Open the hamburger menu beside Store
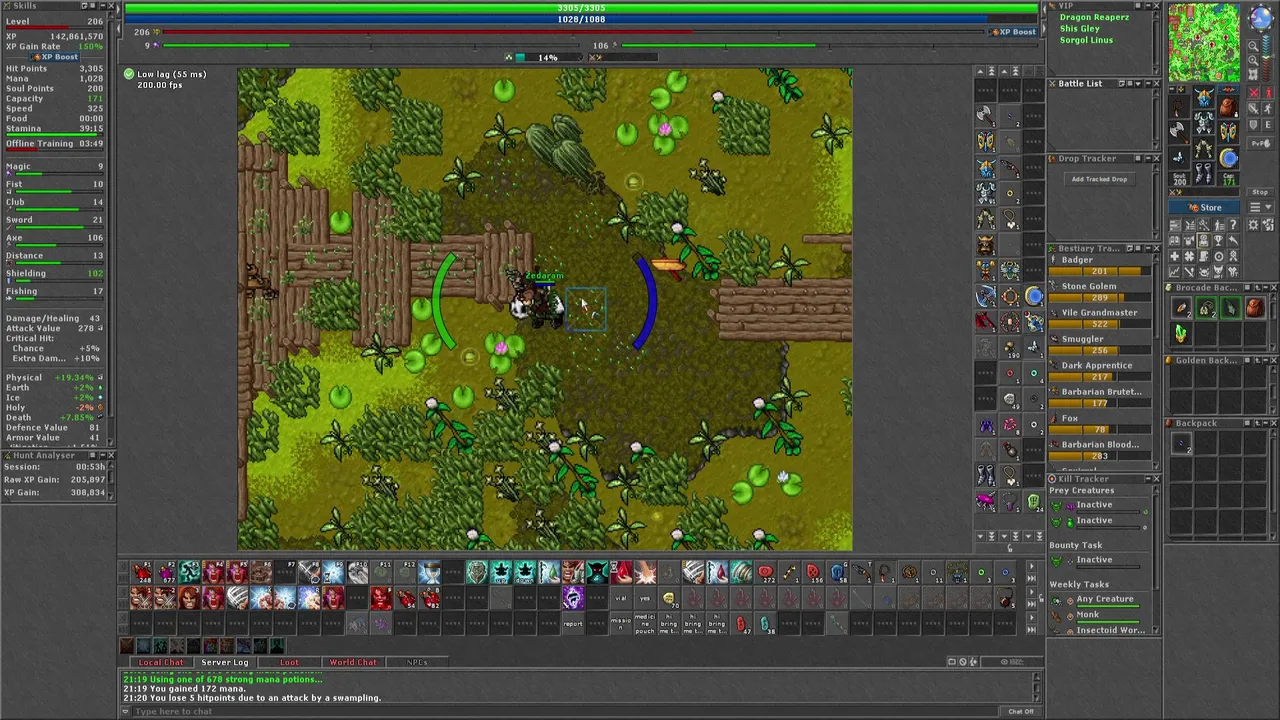 tap(1260, 207)
